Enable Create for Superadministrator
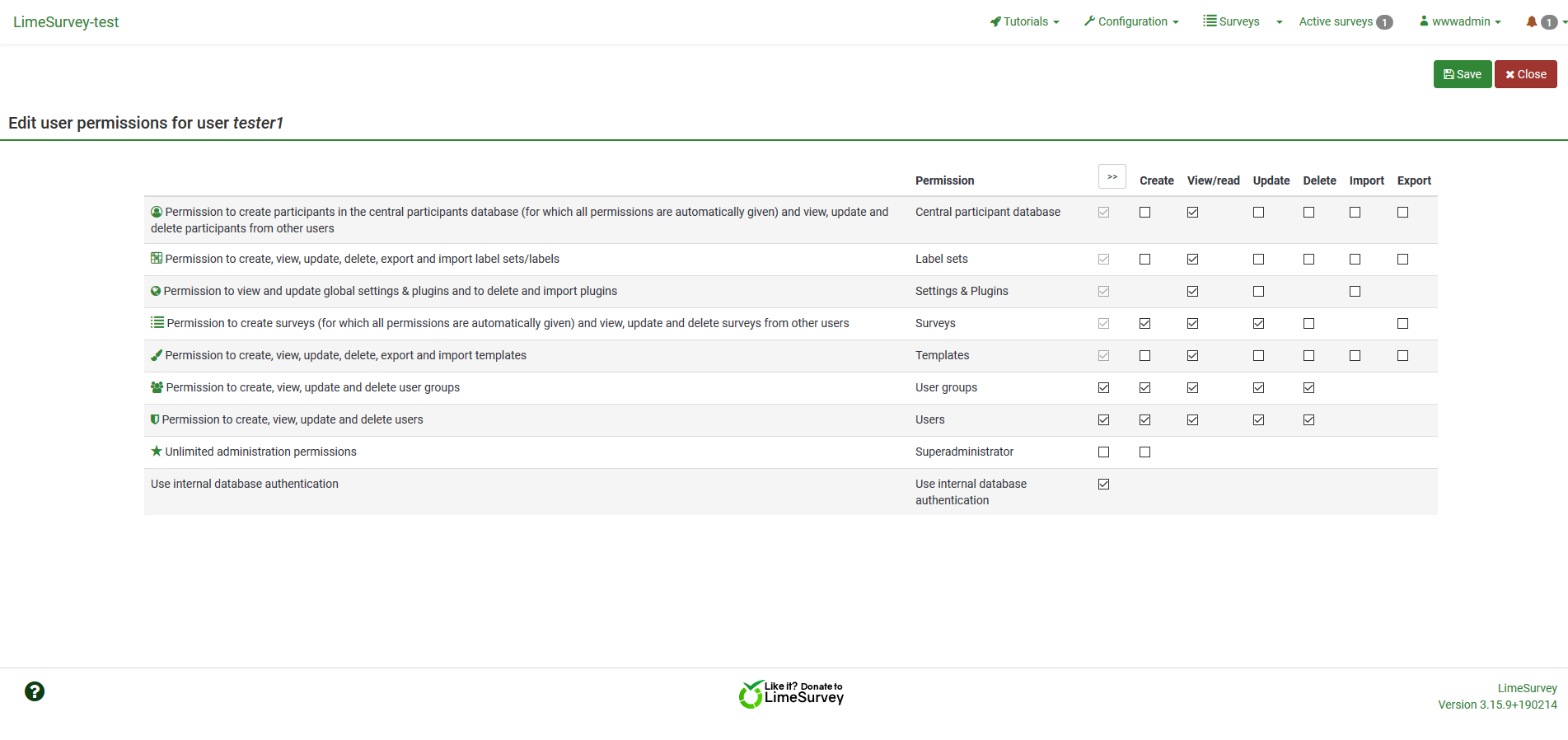1568x740 pixels. tap(1144, 452)
